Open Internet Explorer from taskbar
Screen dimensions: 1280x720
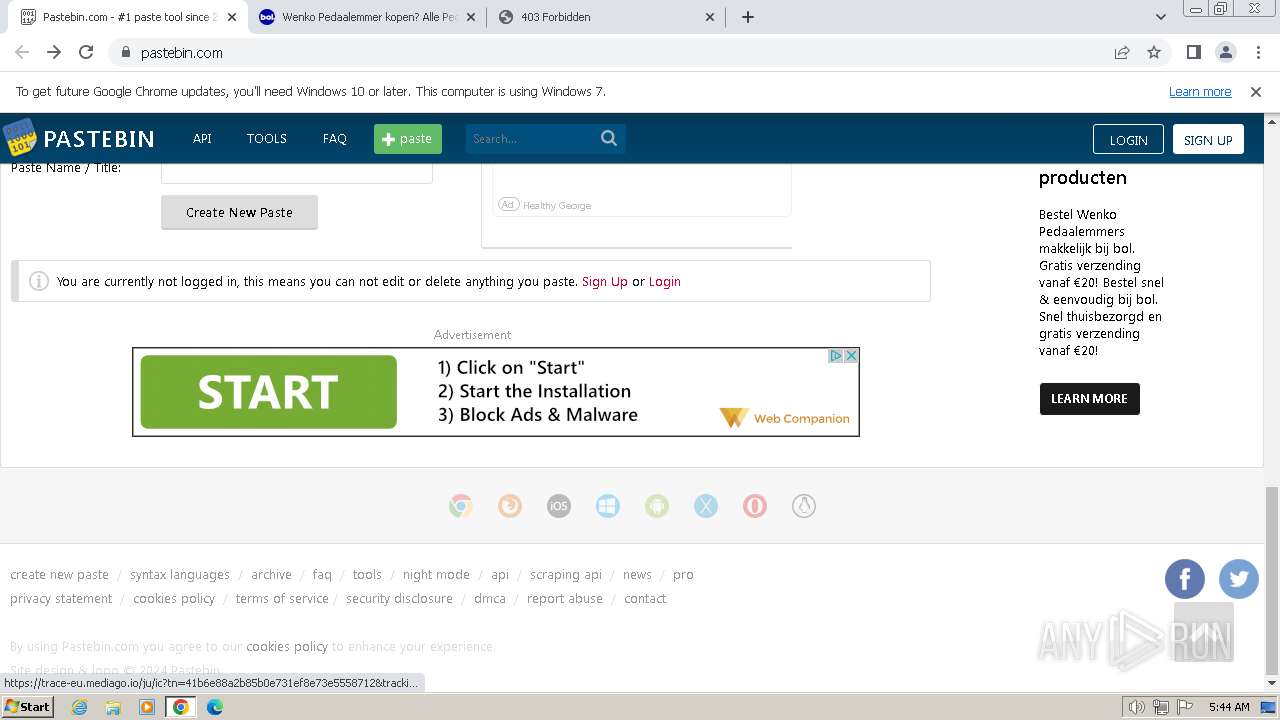(x=80, y=707)
